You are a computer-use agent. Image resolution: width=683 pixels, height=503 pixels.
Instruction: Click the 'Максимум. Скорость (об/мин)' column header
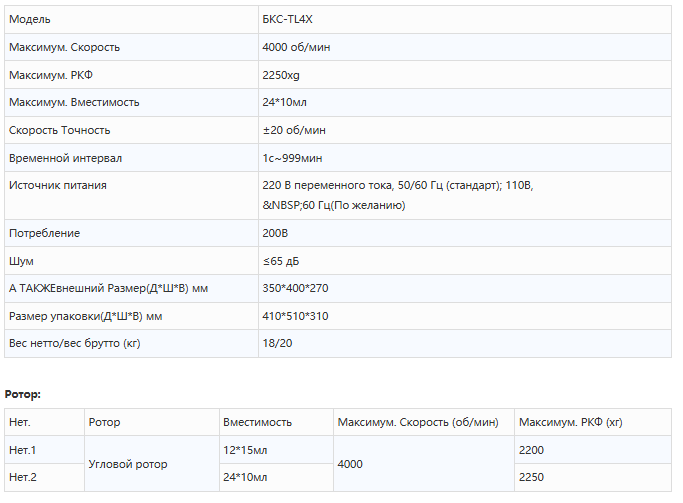click(418, 422)
